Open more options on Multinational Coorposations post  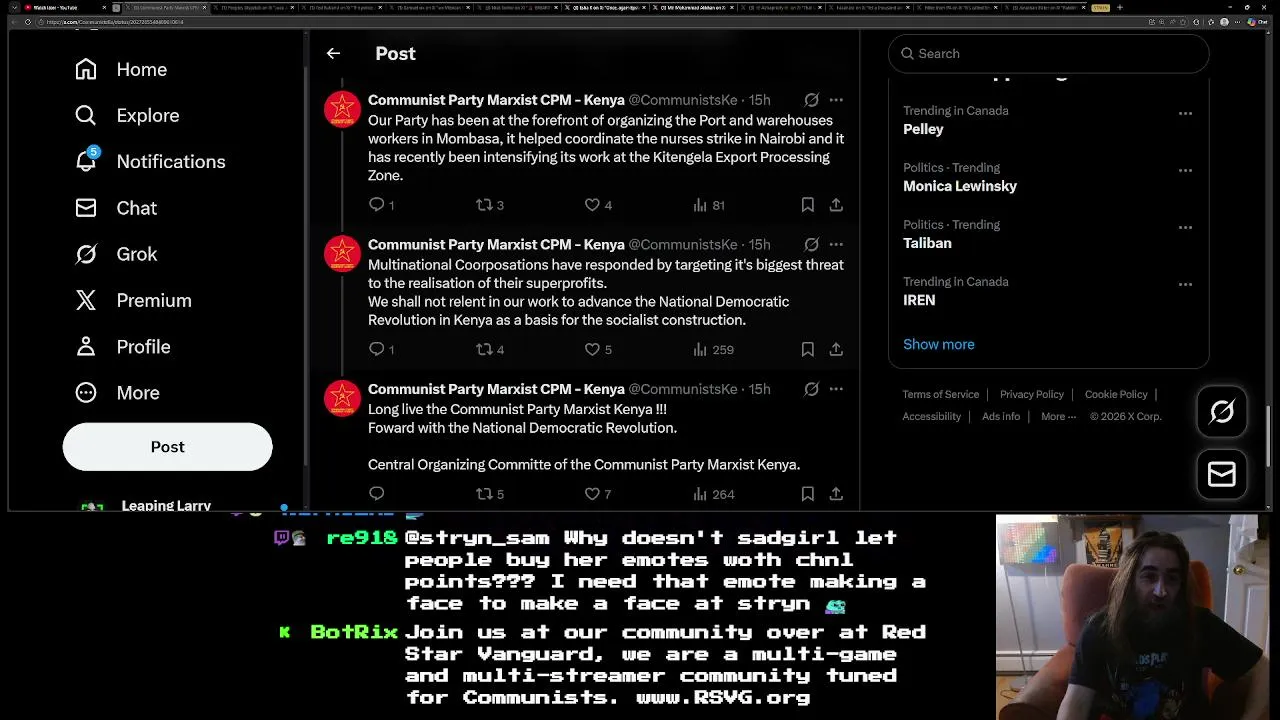[836, 244]
